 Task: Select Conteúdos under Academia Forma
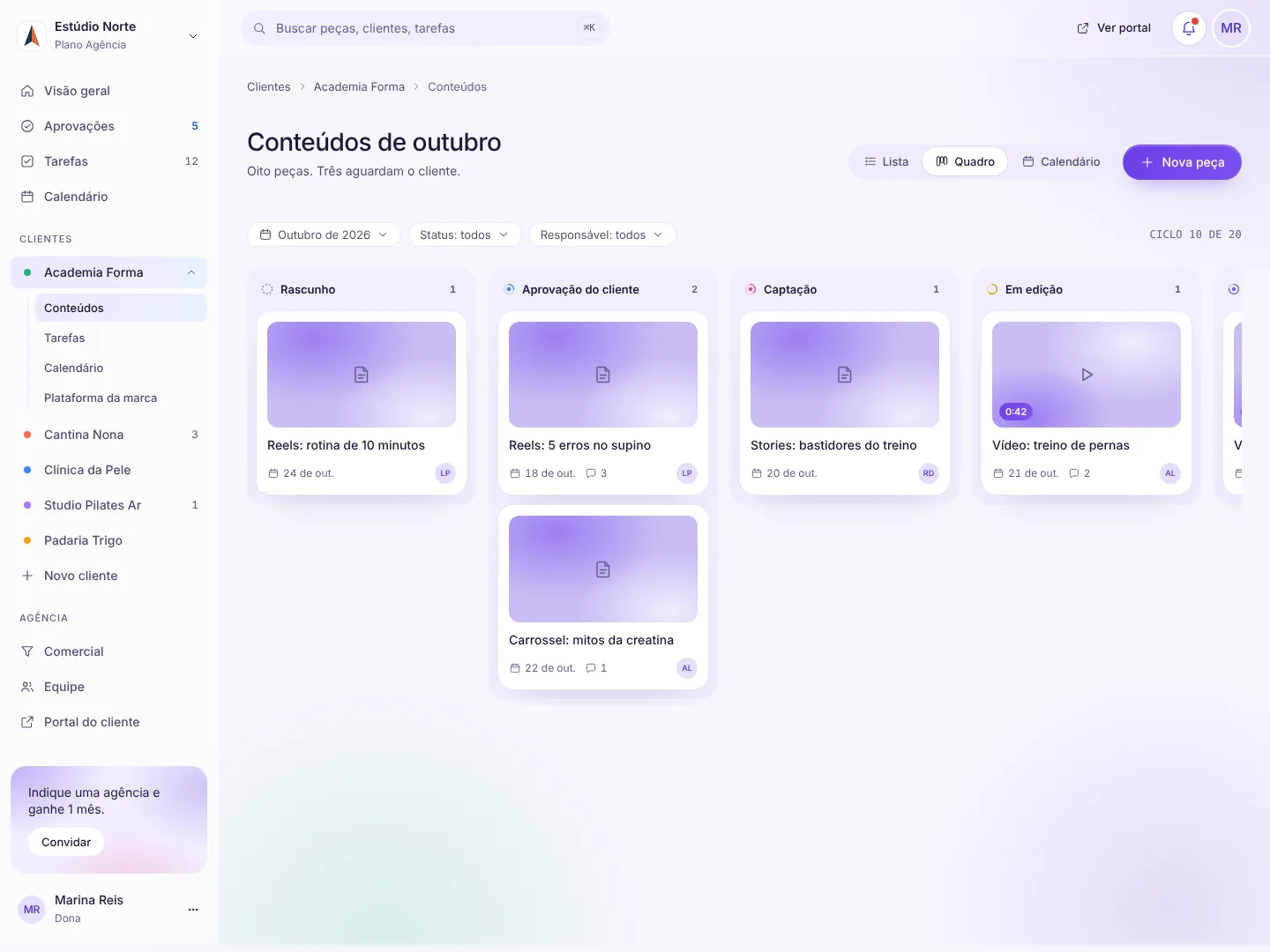coord(121,308)
